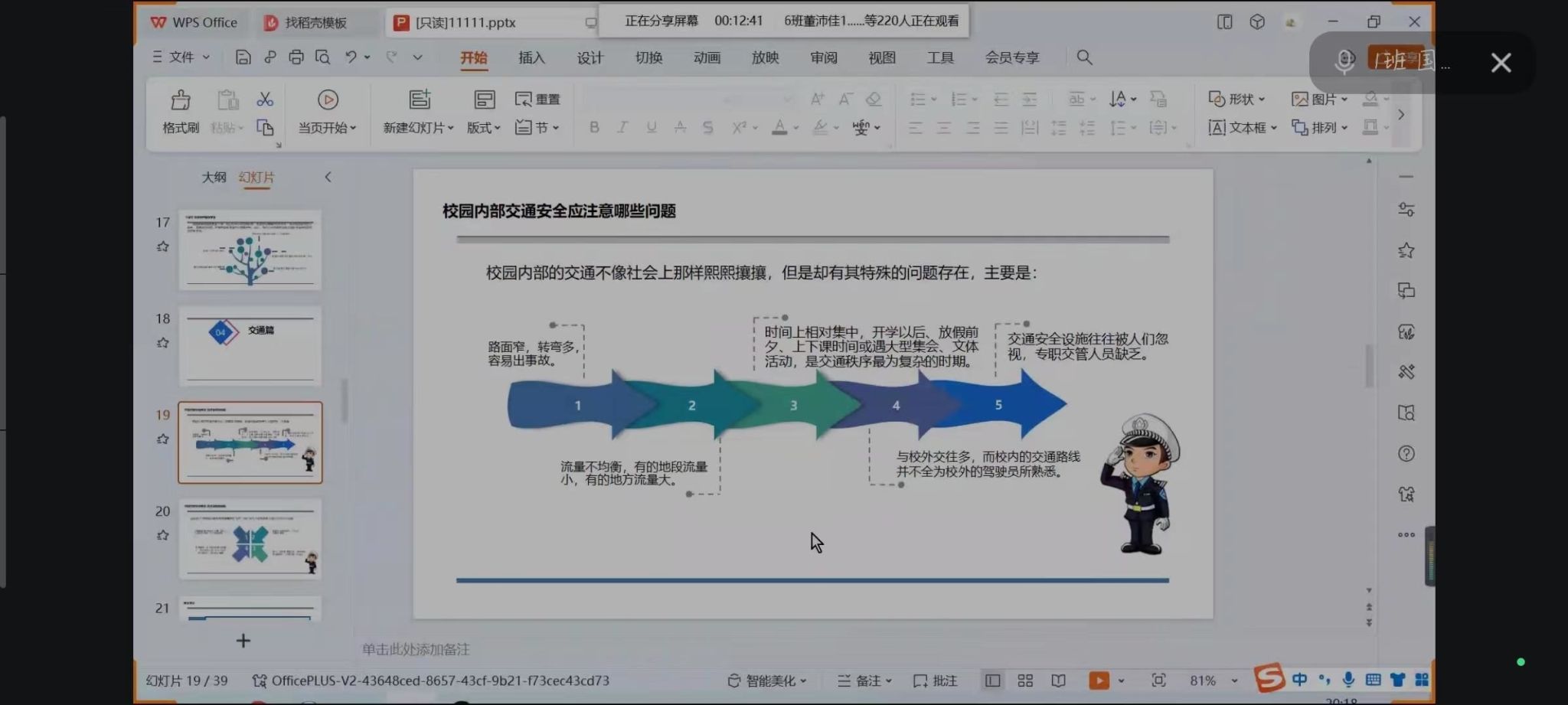Screen dimensions: 1568x705
Task: Click the Print icon in quick toolbar
Action: coord(296,57)
